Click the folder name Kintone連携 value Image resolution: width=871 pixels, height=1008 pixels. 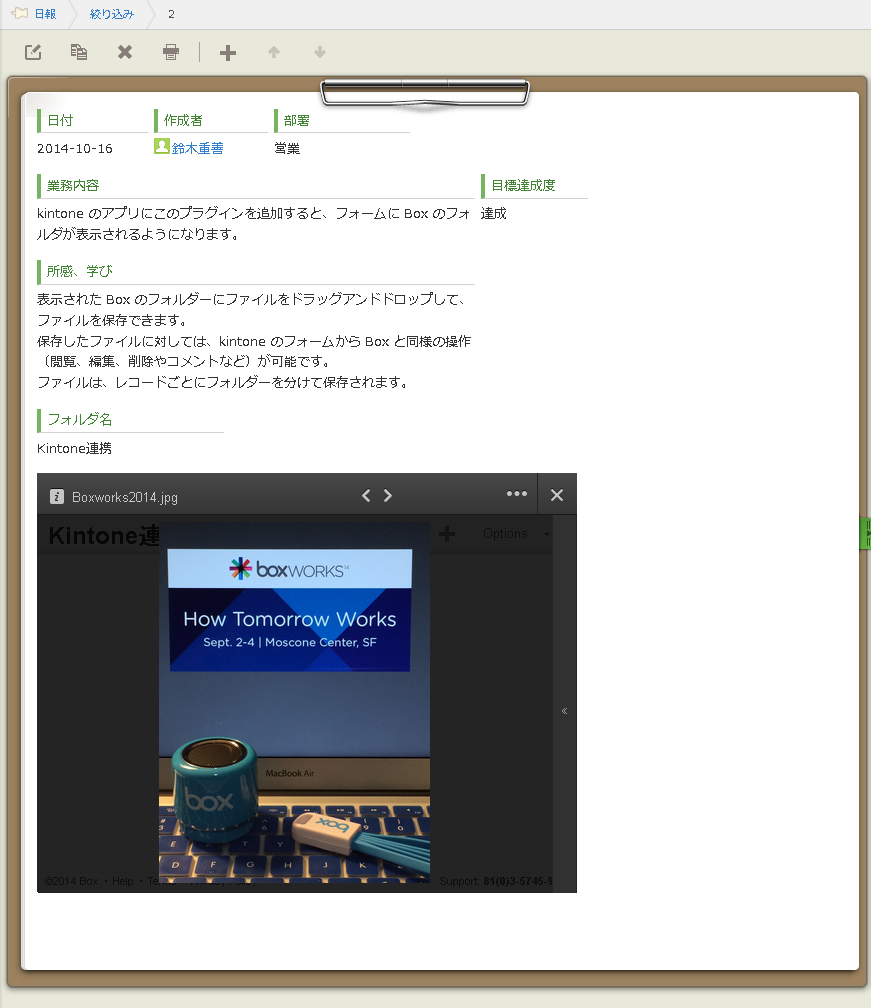[74, 449]
